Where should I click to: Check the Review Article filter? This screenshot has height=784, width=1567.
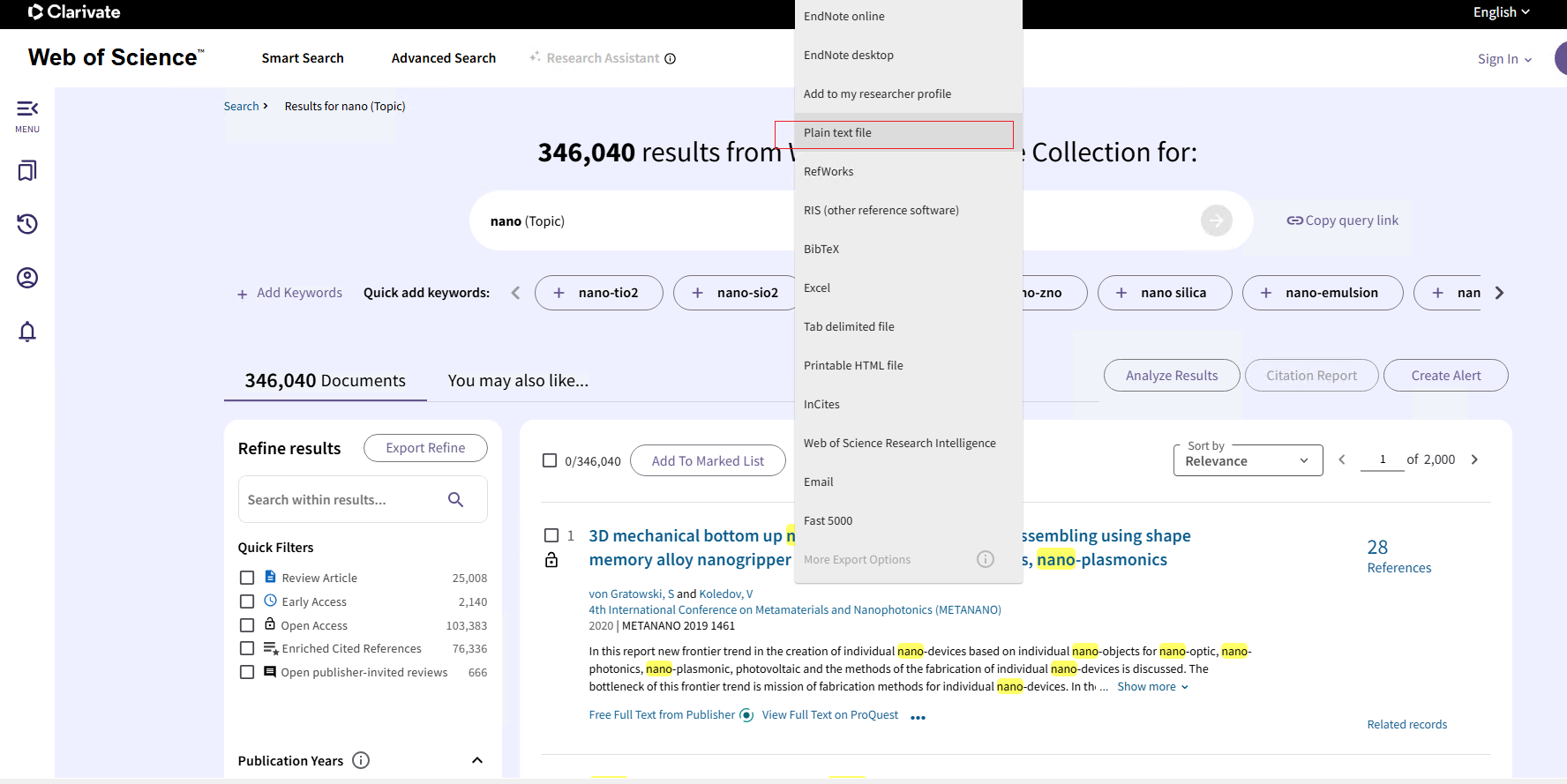point(247,578)
